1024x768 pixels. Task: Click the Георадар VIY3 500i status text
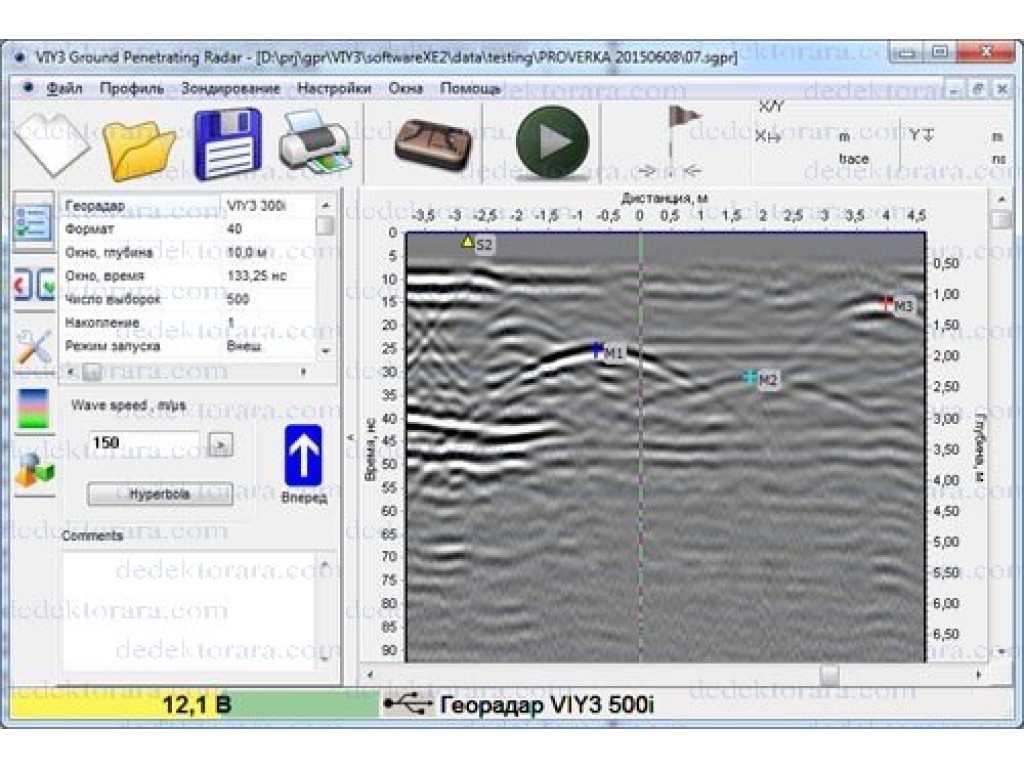pyautogui.click(x=547, y=705)
